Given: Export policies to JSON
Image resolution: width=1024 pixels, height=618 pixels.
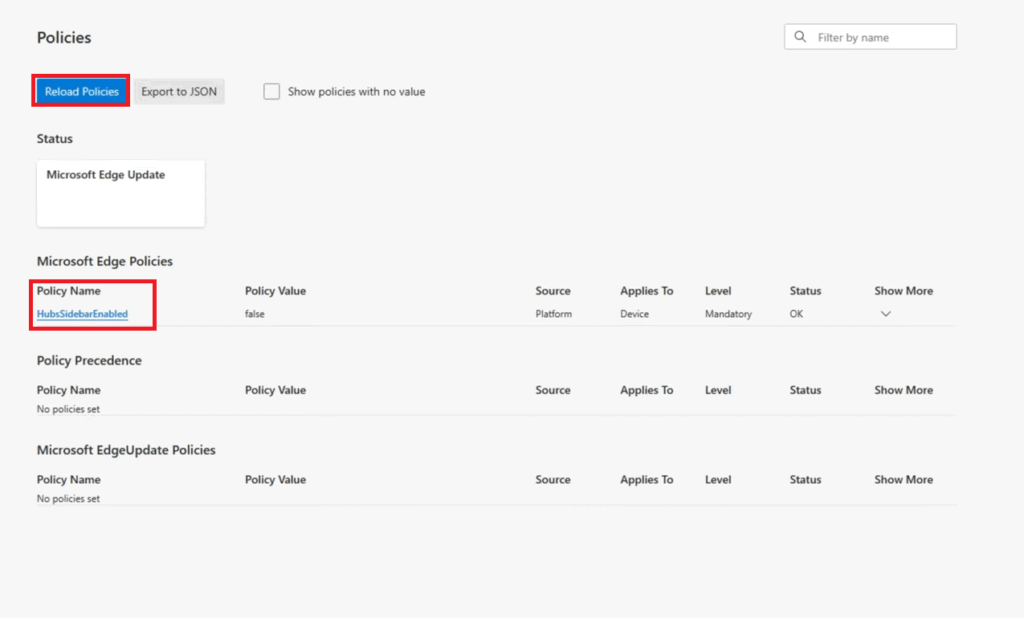Looking at the screenshot, I should (179, 91).
